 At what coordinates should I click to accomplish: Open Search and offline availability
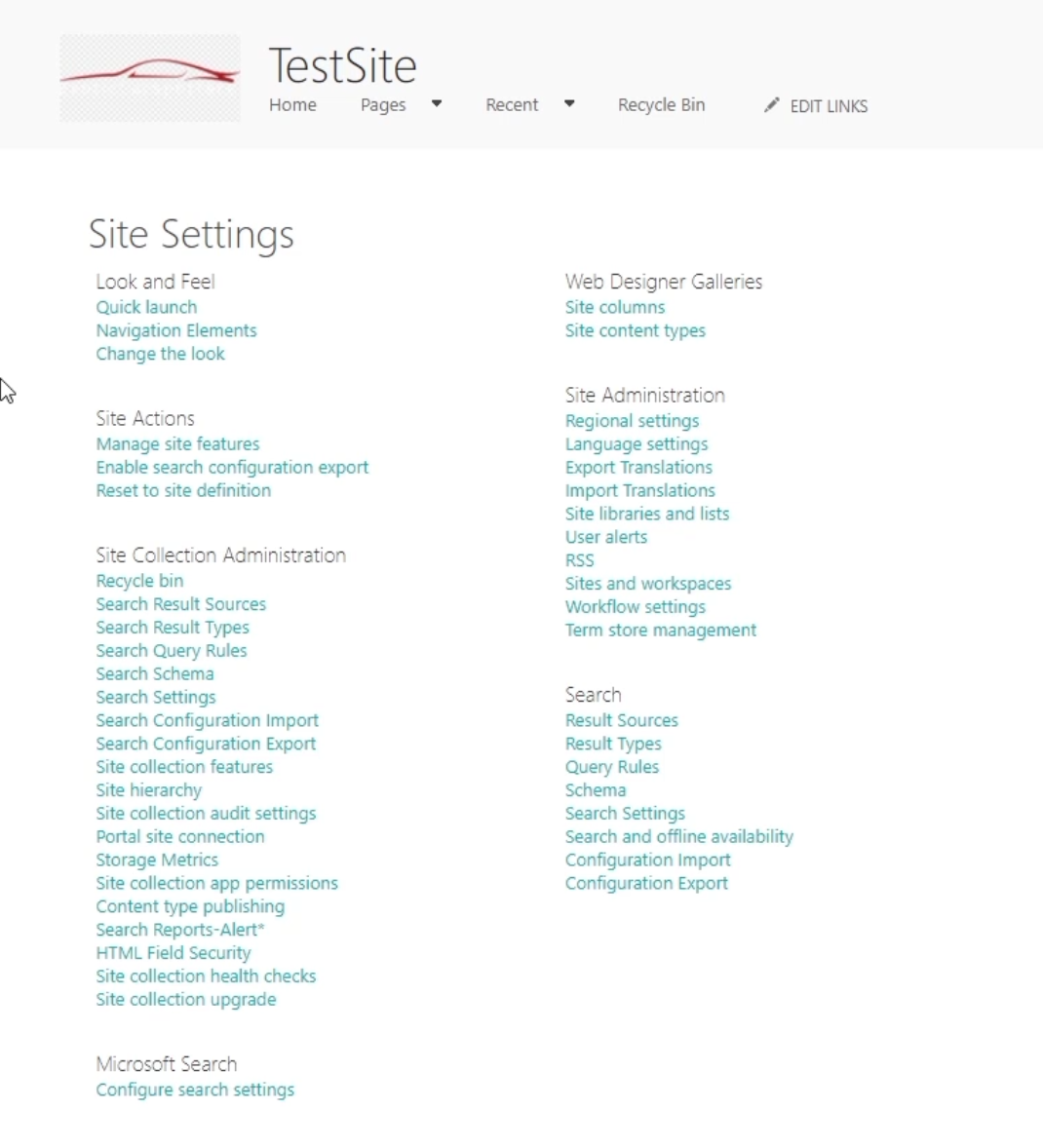(x=679, y=837)
